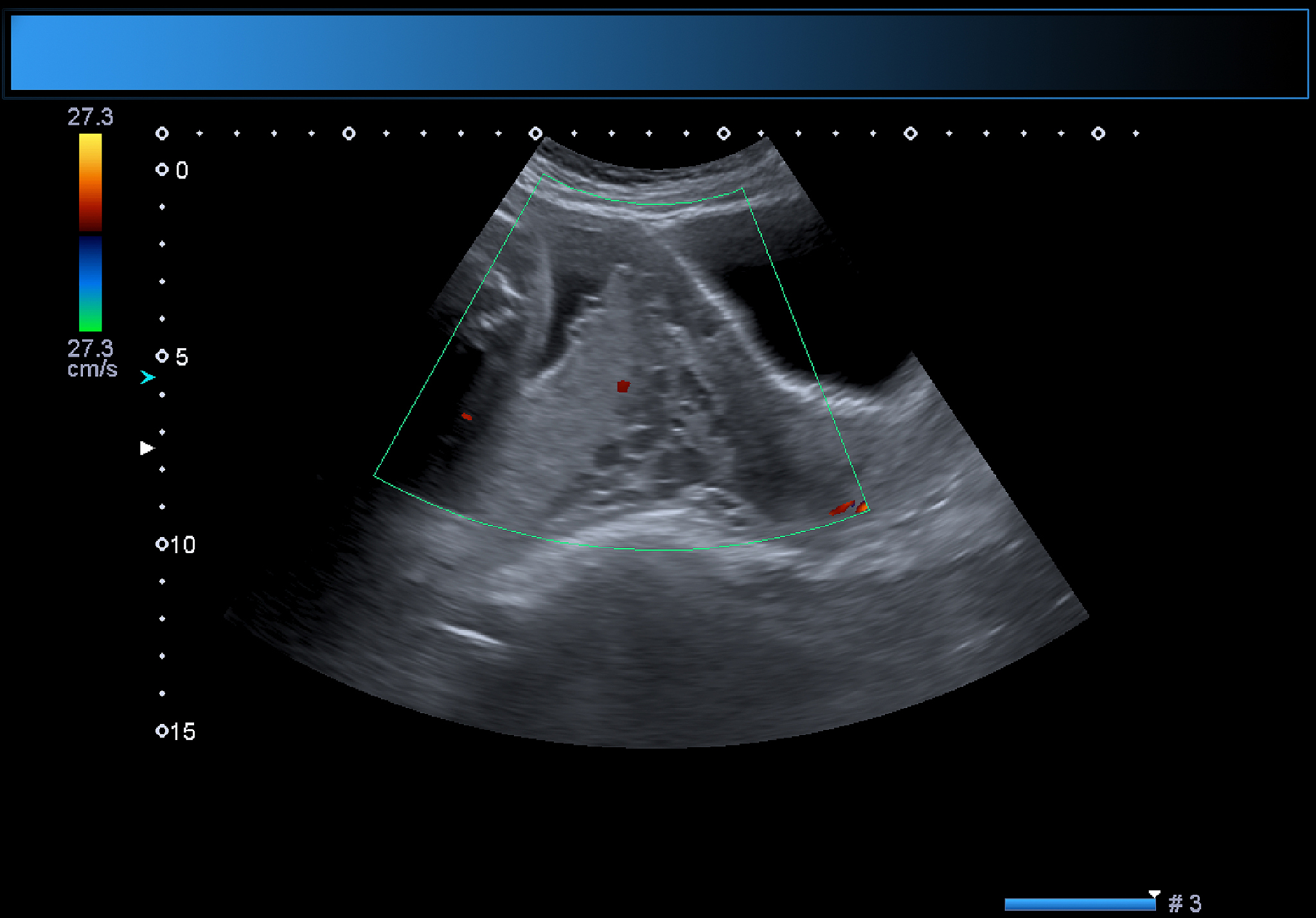This screenshot has height=918, width=1316.
Task: Click the first ring on horizontal ruler
Action: pos(162,134)
